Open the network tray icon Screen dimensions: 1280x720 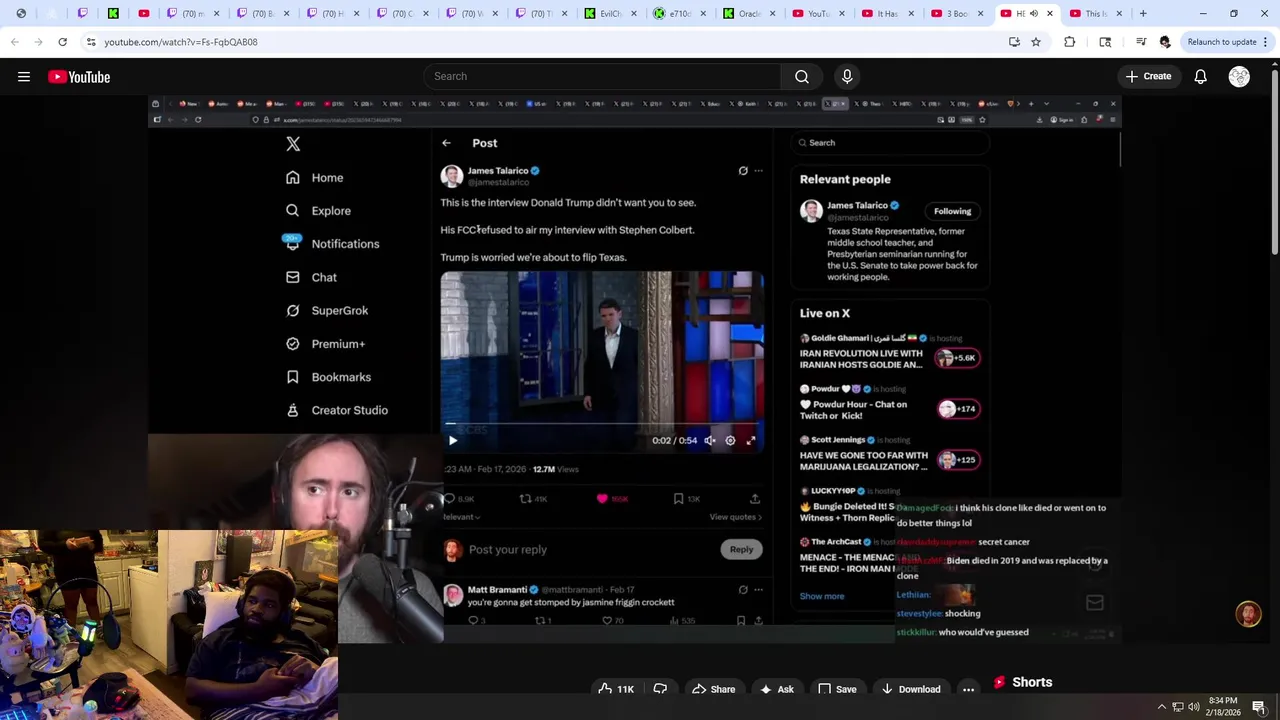tap(1178, 707)
